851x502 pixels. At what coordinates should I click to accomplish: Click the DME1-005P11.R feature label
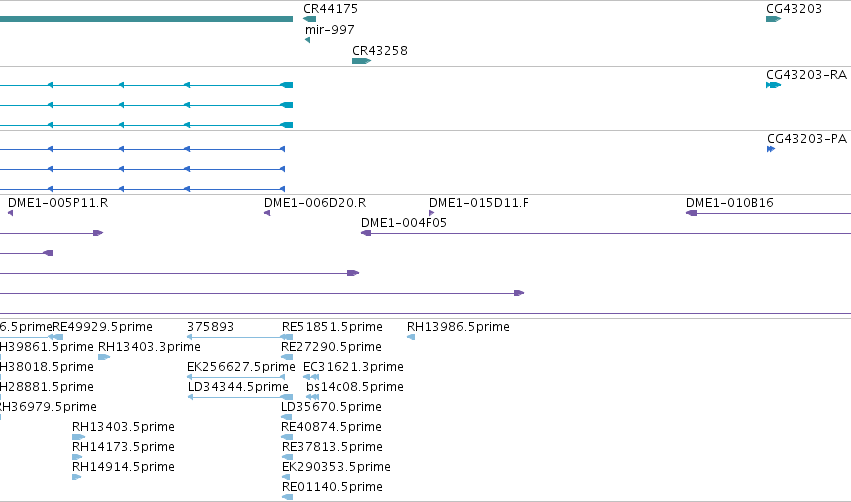tap(58, 203)
